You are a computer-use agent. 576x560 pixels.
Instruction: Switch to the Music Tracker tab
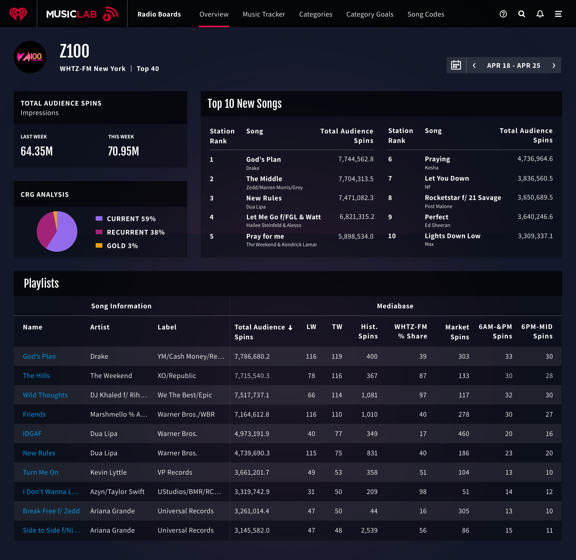[263, 14]
